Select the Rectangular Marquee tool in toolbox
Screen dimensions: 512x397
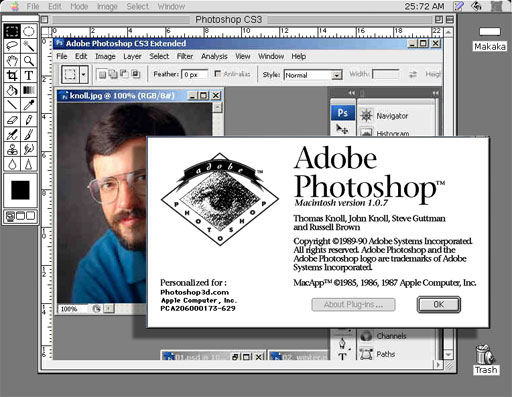click(12, 31)
